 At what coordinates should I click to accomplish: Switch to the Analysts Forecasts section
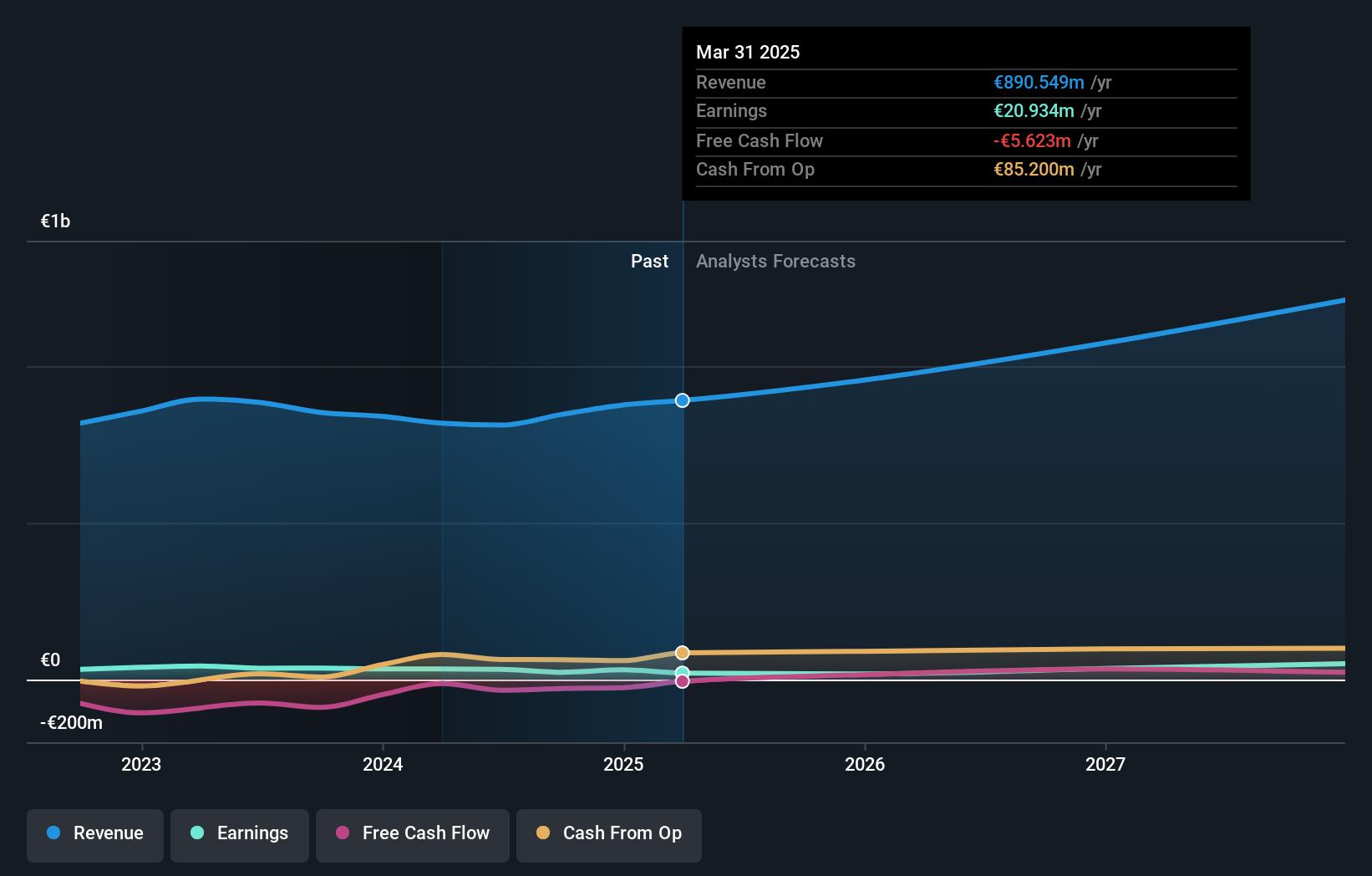(775, 261)
